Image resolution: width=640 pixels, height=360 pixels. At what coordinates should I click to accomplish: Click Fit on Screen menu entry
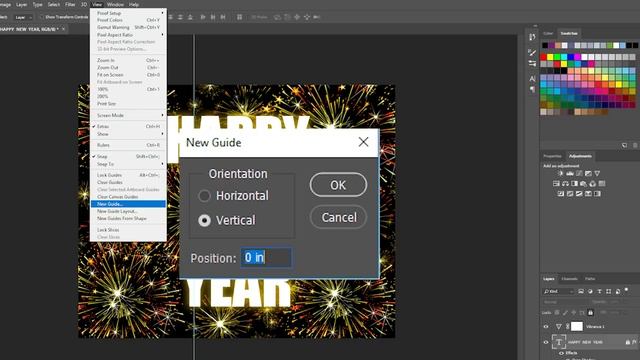(128, 75)
